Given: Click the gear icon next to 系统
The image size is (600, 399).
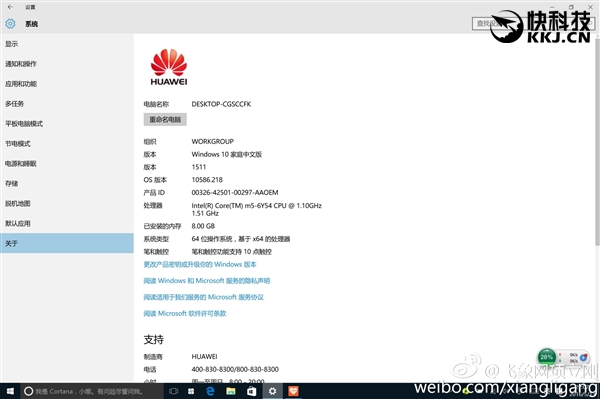Looking at the screenshot, I should click(10, 24).
